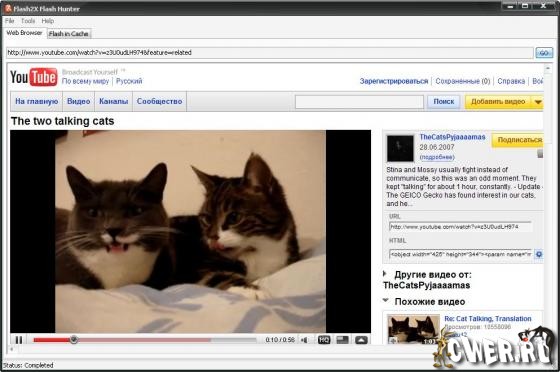Pause the video playback

click(19, 340)
